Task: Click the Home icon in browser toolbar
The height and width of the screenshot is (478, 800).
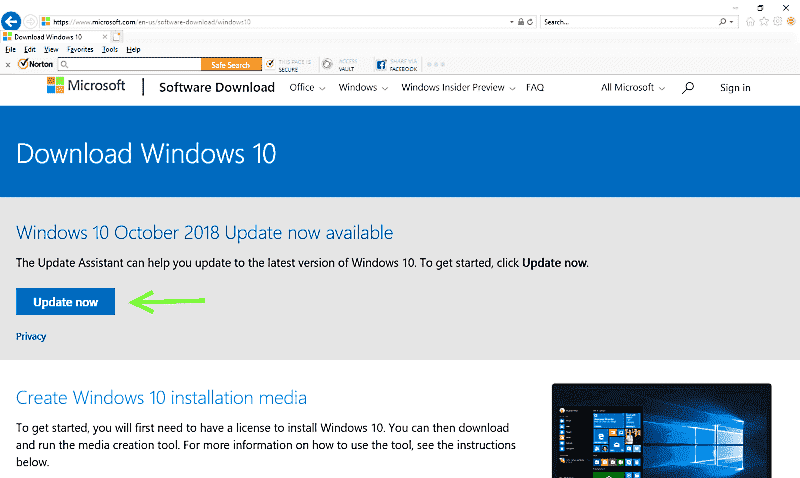Action: [750, 21]
